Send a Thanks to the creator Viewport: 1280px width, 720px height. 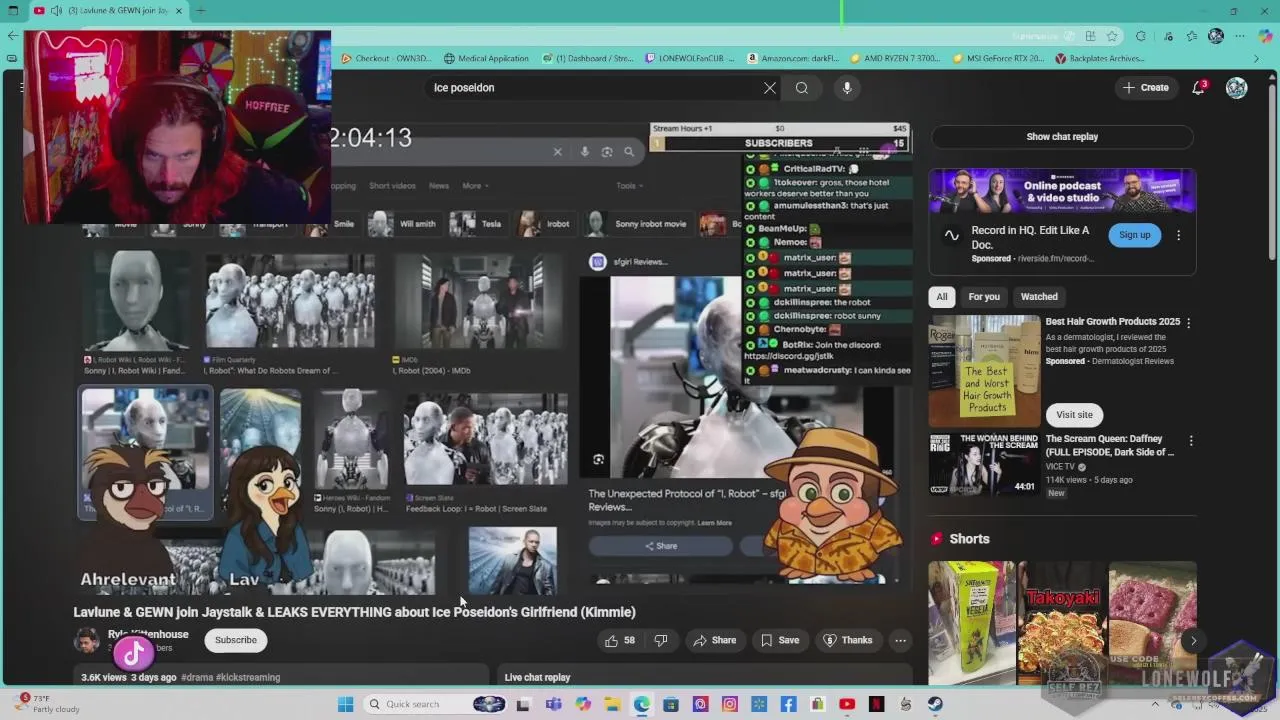click(848, 640)
